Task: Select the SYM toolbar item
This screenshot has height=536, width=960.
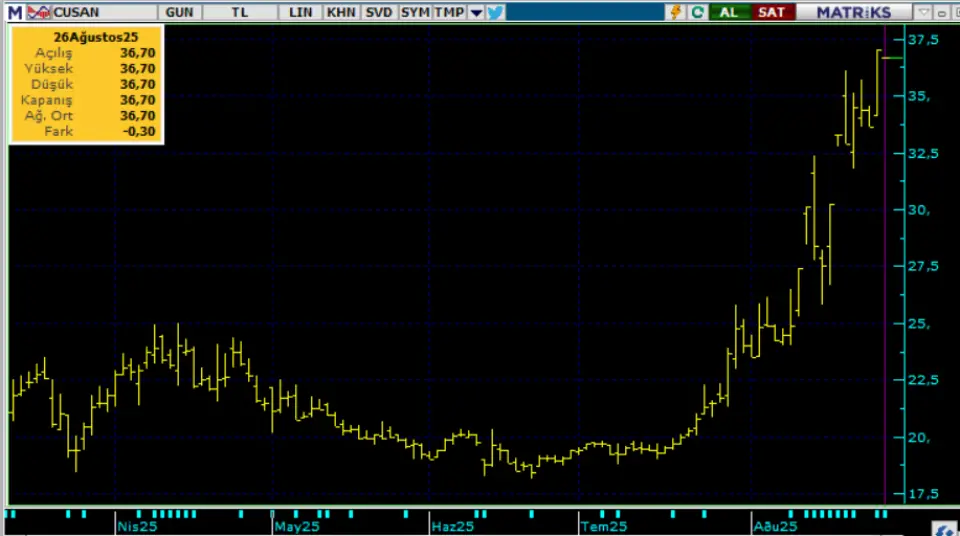Action: click(x=415, y=12)
